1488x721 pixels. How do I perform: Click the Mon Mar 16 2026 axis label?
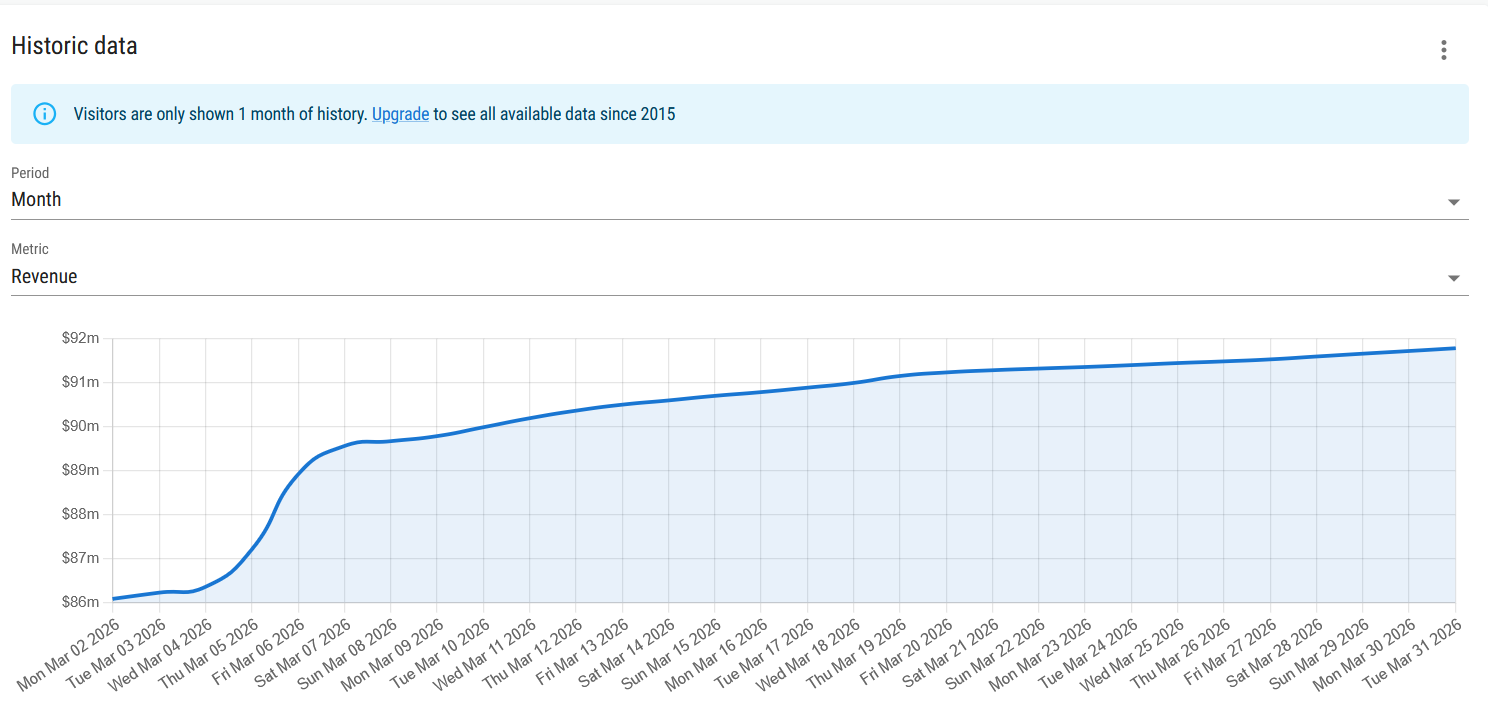click(x=716, y=655)
